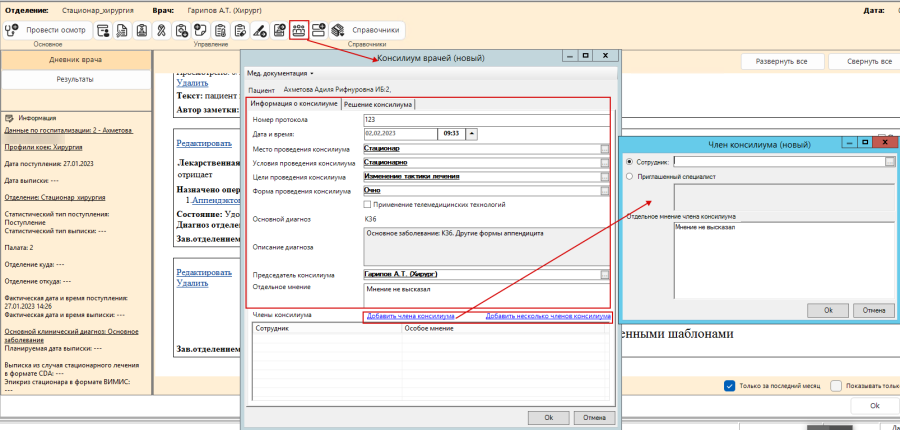Open picker for Форма проведения консилиума
Image resolution: width=900 pixels, height=430 pixels.
point(604,191)
